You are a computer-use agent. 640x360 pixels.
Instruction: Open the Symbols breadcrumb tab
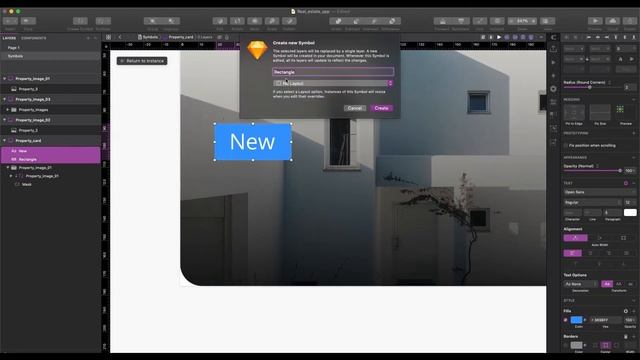pos(148,37)
